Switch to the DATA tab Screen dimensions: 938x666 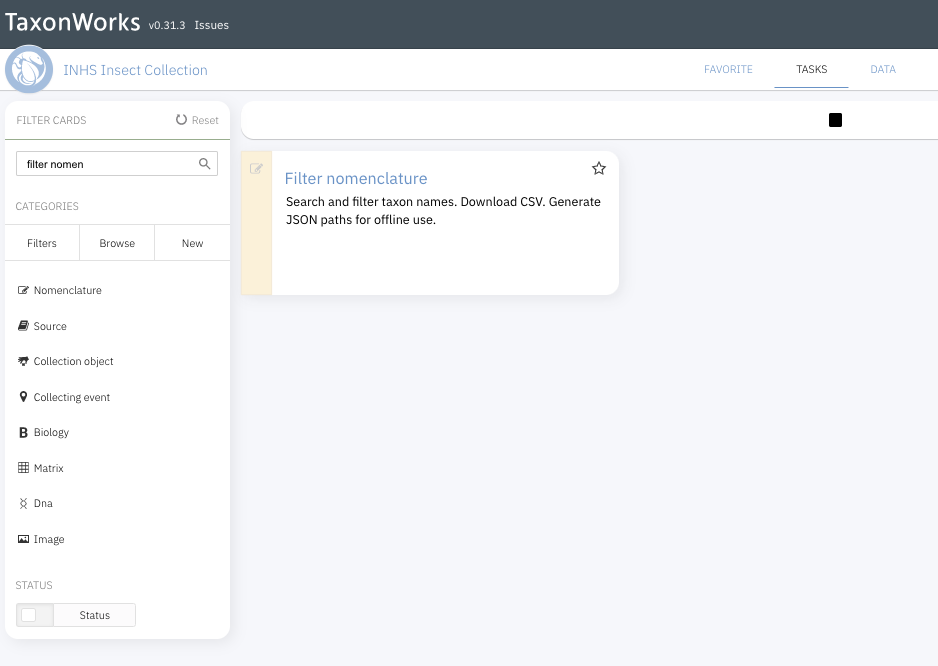tap(883, 69)
